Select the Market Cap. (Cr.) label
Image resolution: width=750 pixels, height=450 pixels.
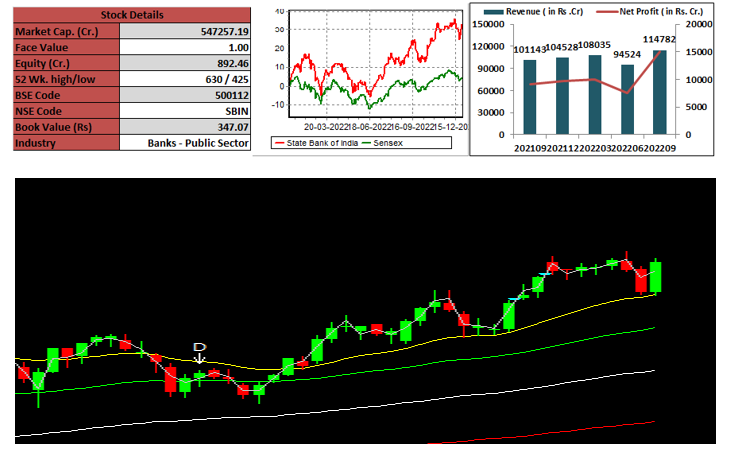pyautogui.click(x=56, y=32)
